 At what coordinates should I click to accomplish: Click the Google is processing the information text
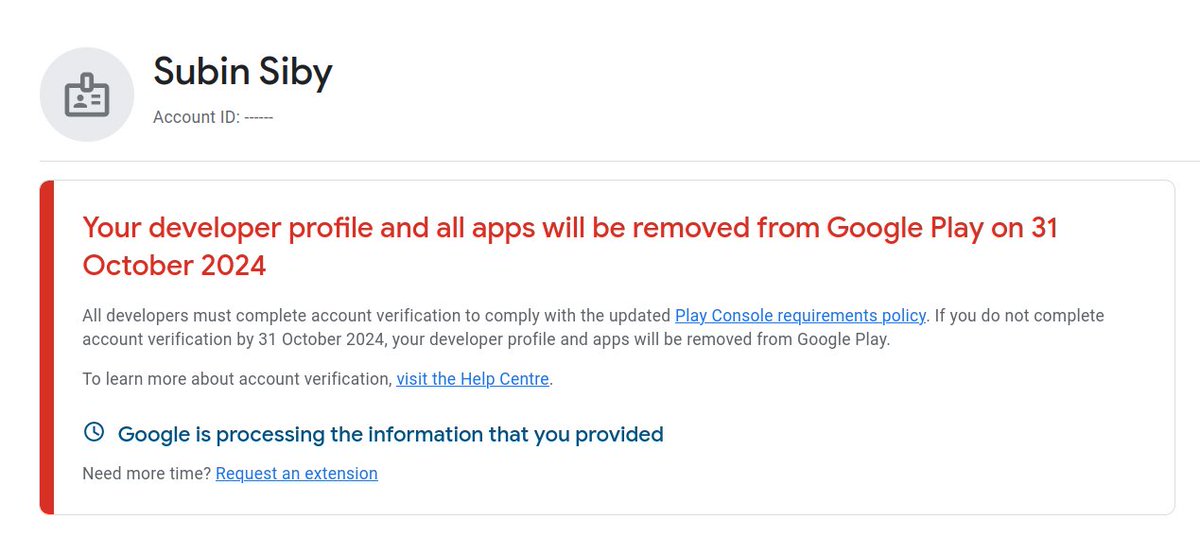coord(391,434)
